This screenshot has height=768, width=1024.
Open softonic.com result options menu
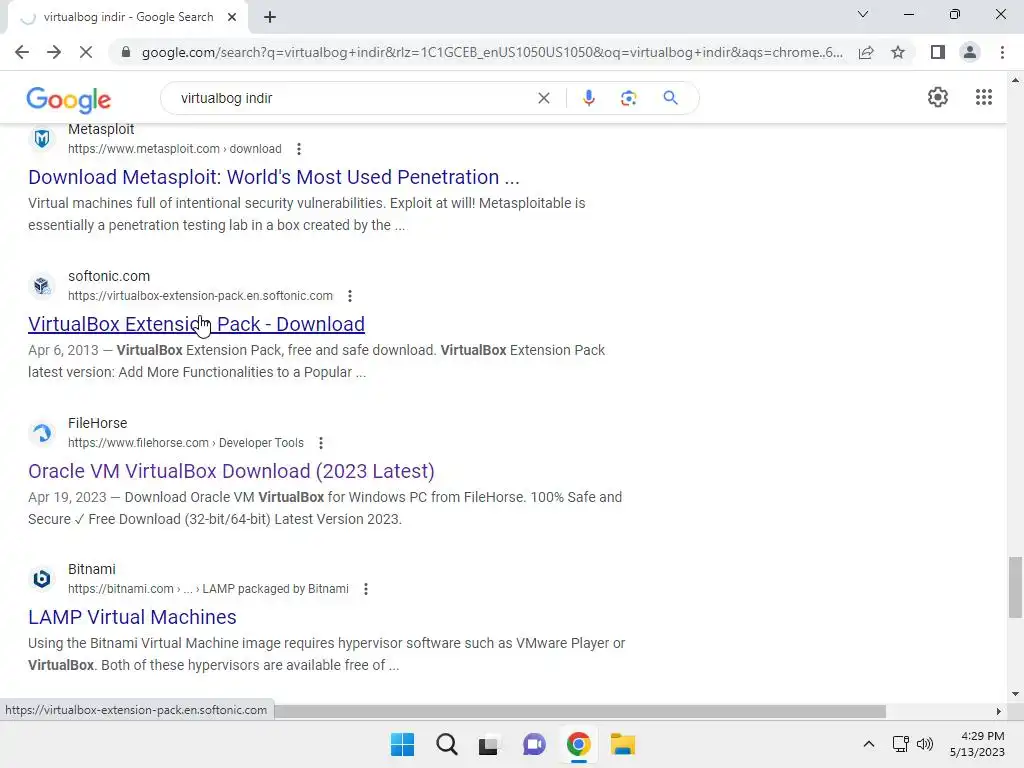(x=350, y=296)
